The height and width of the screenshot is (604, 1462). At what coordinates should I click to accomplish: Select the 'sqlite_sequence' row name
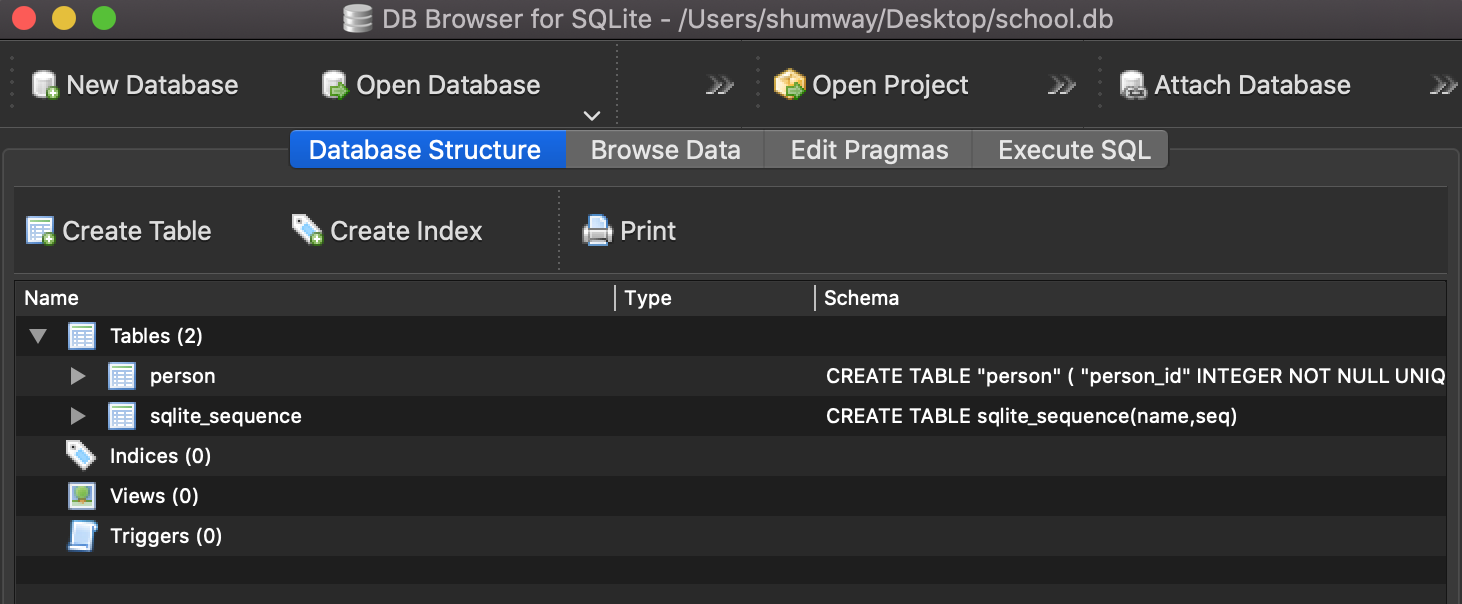pos(225,417)
